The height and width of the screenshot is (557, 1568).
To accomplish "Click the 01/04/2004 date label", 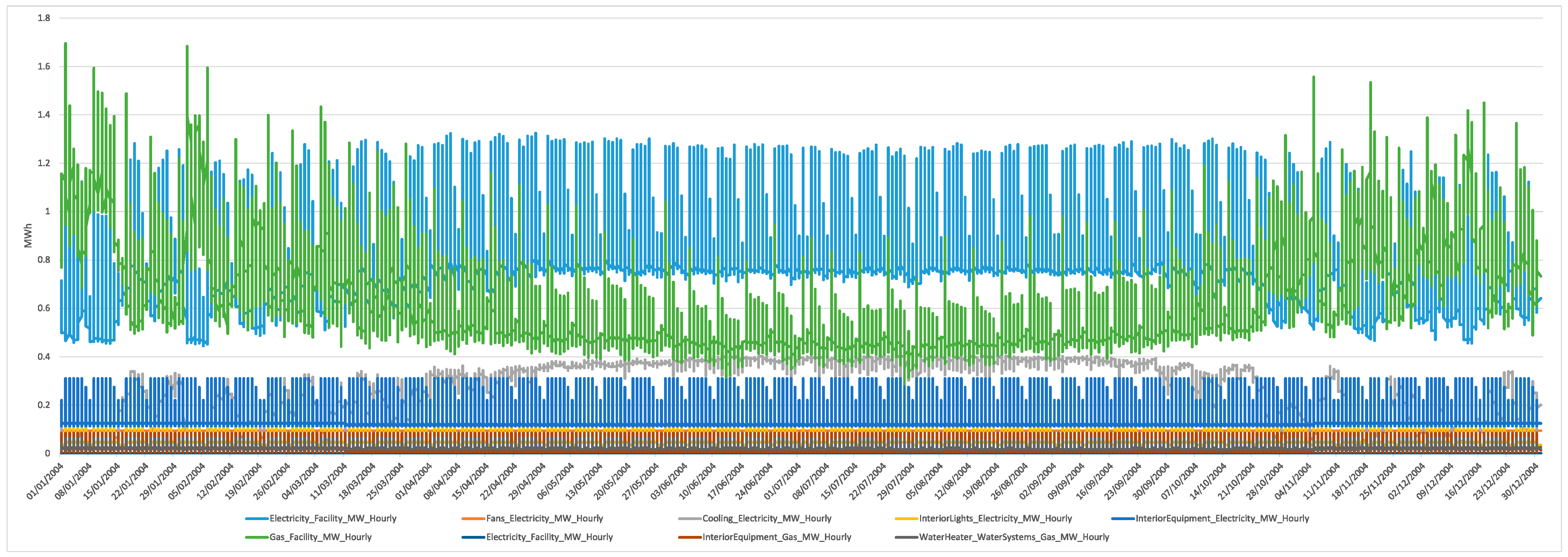I will pyautogui.click(x=414, y=481).
